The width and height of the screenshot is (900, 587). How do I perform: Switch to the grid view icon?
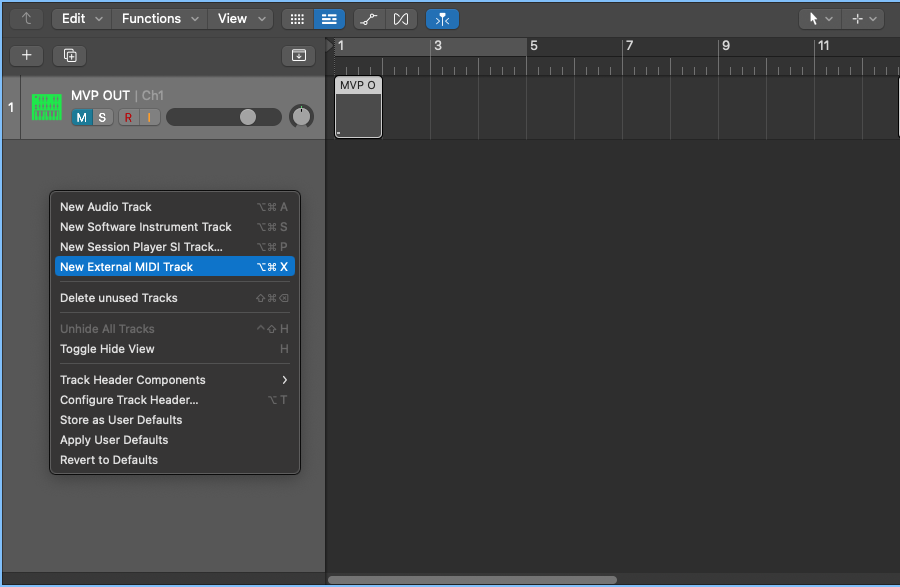[x=296, y=19]
